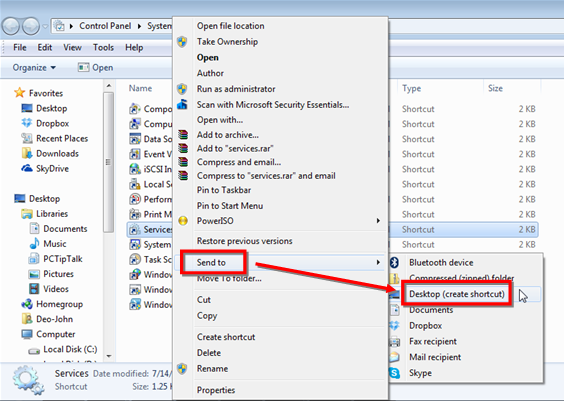Choose Restore previous versions

[245, 241]
